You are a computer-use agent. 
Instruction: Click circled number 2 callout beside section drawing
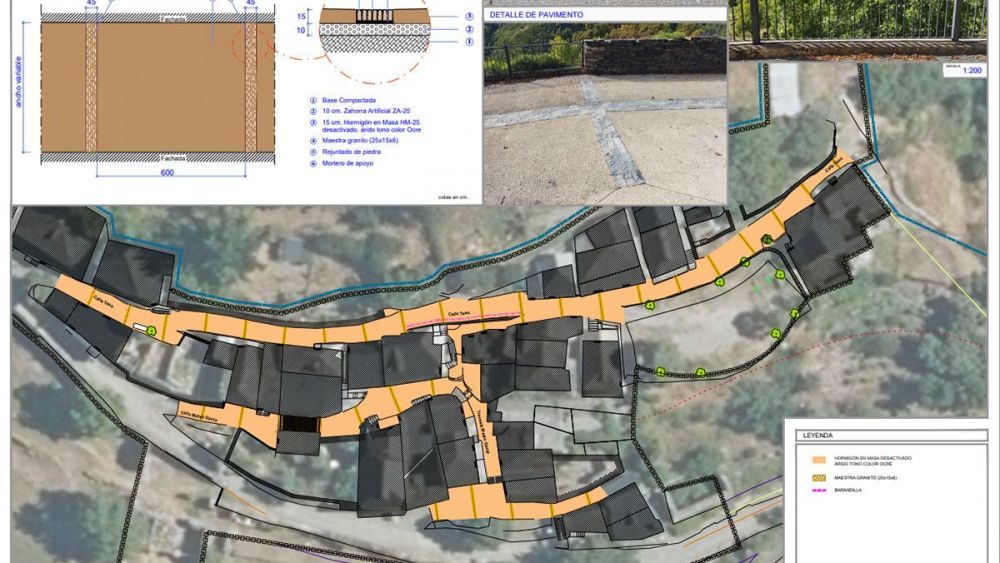coord(469,30)
